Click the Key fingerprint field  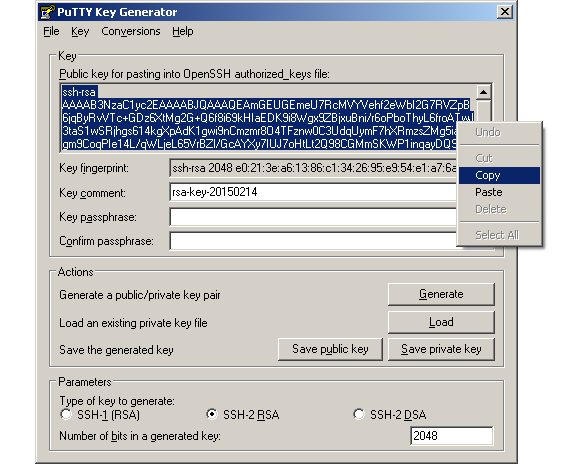click(313, 168)
